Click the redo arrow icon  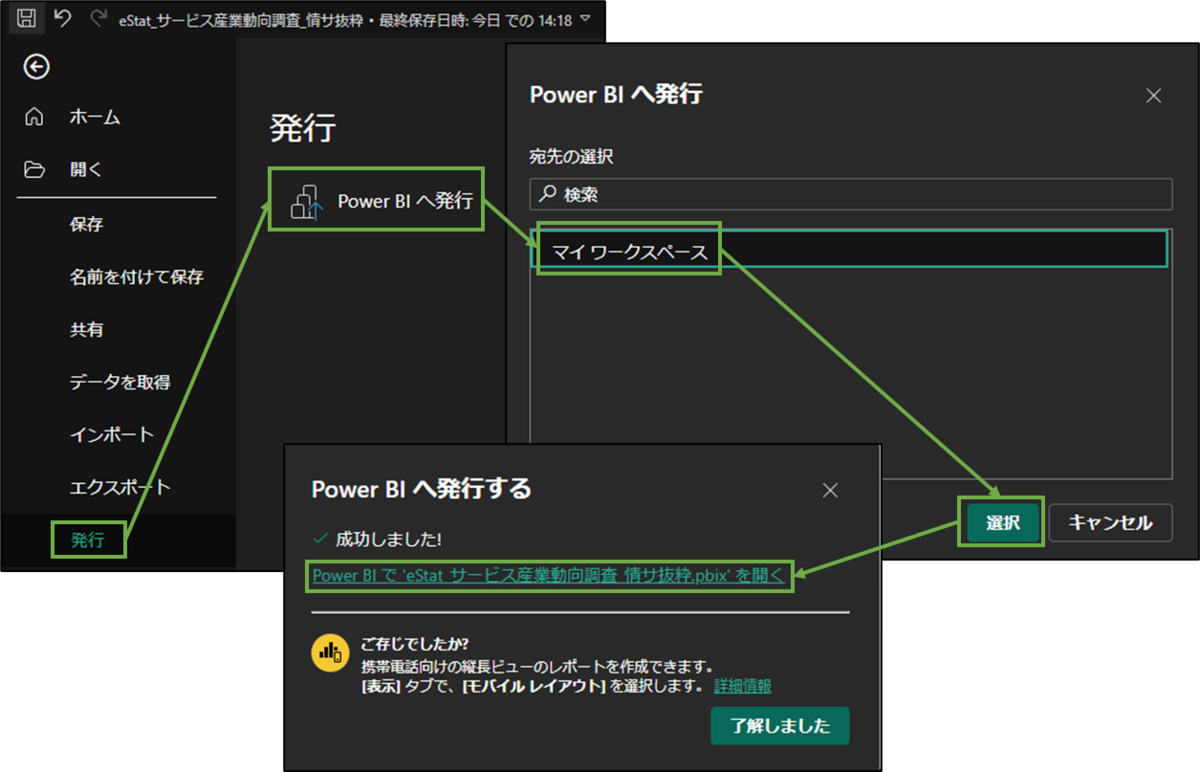click(97, 18)
